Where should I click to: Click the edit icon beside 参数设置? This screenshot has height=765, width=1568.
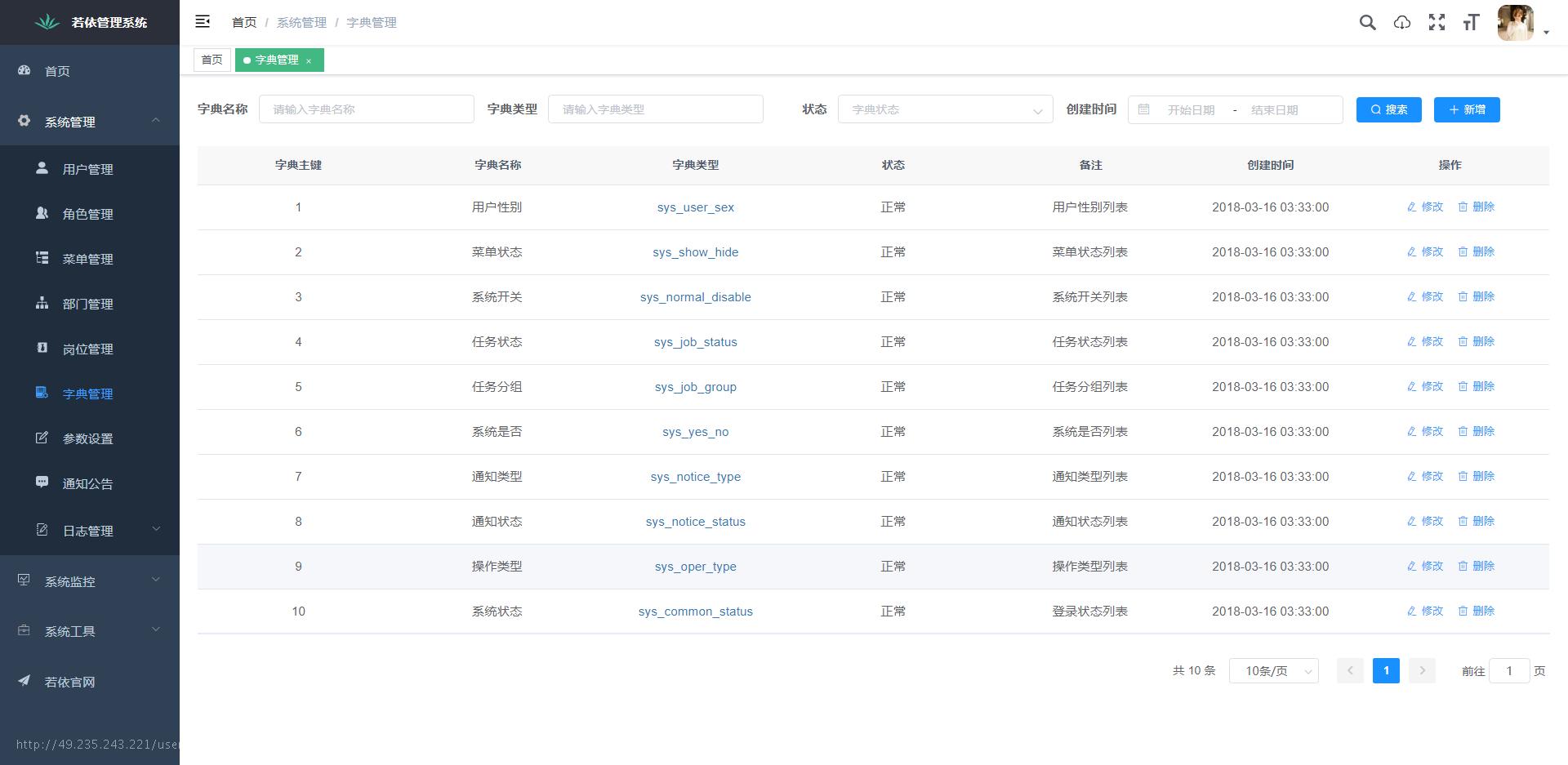click(42, 438)
